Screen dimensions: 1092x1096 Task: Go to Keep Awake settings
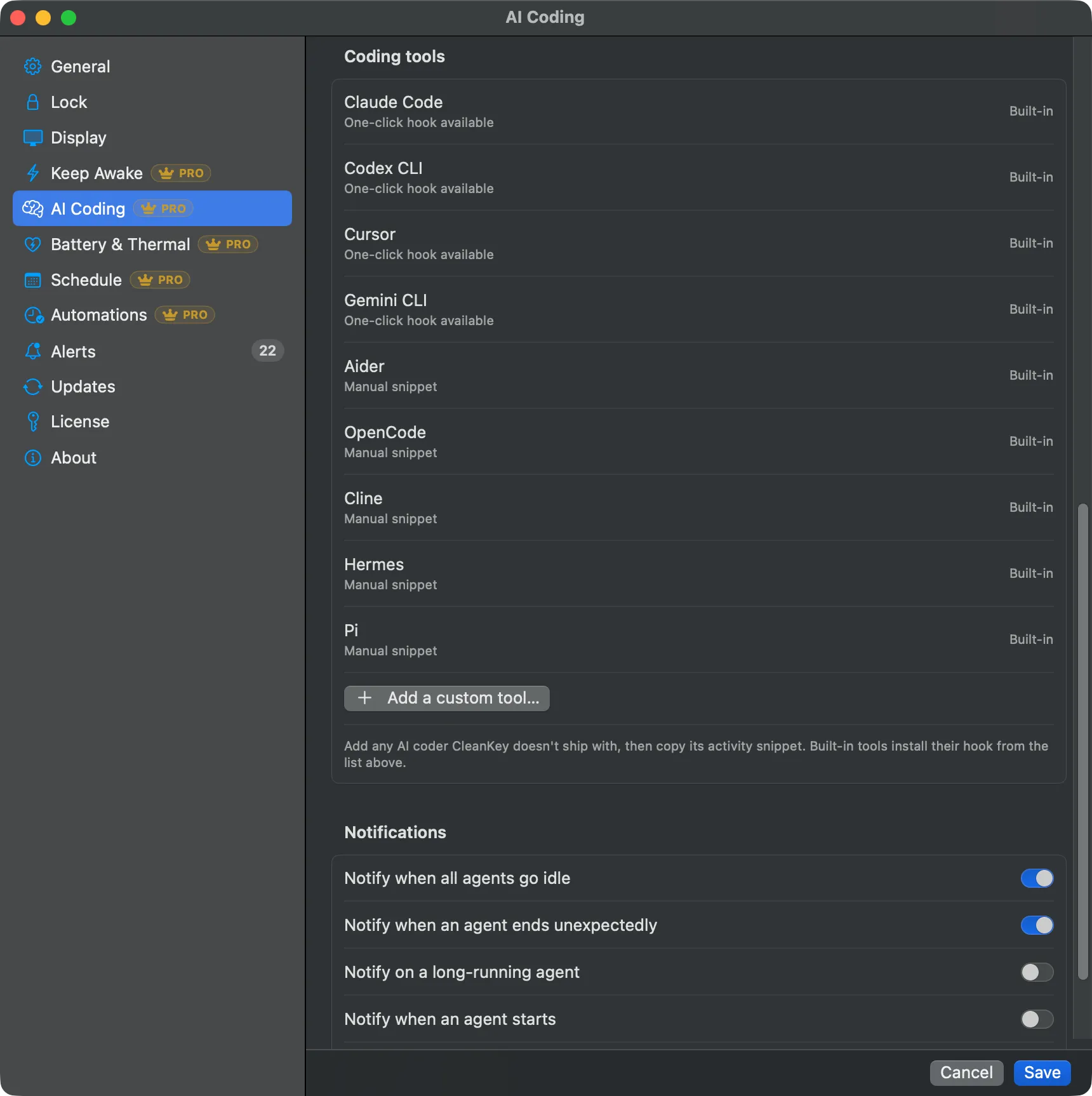click(x=152, y=173)
